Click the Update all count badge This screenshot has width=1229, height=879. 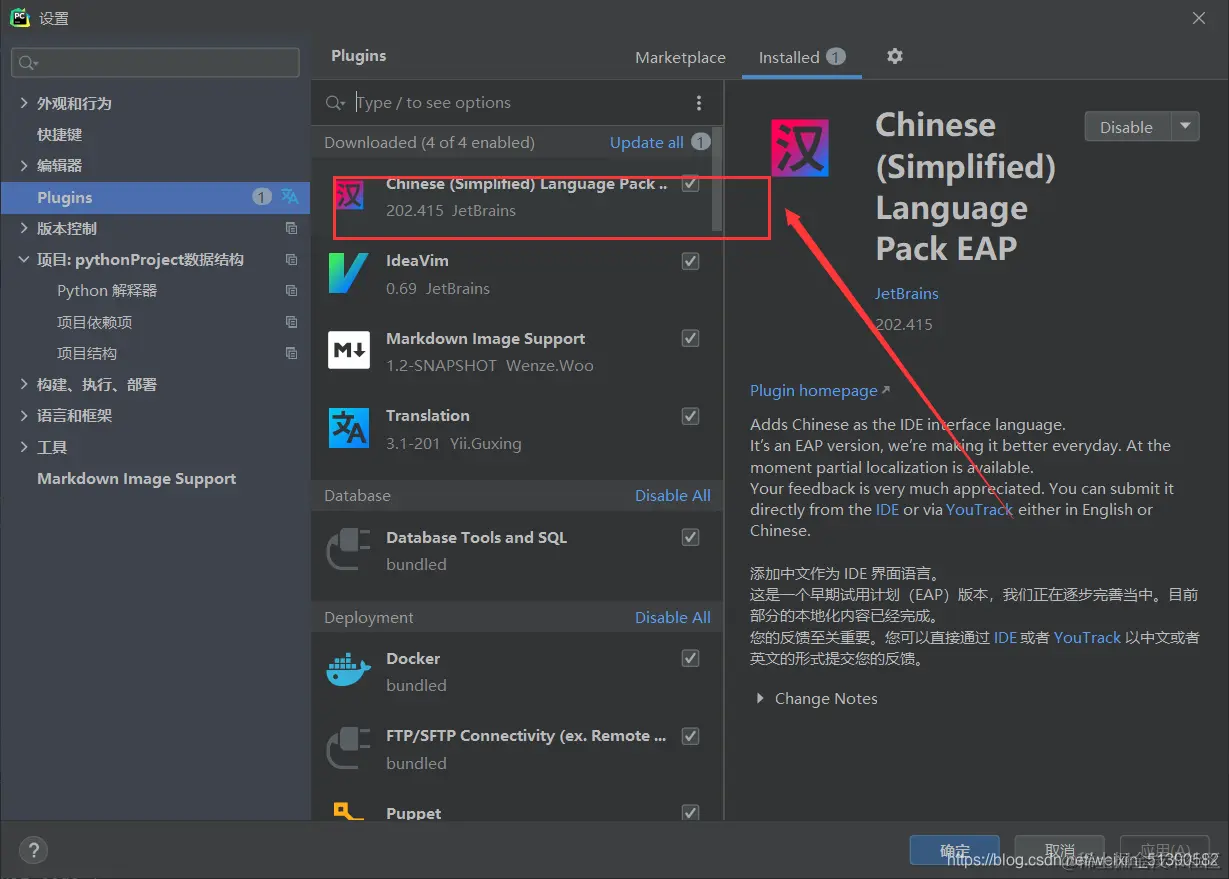click(701, 142)
